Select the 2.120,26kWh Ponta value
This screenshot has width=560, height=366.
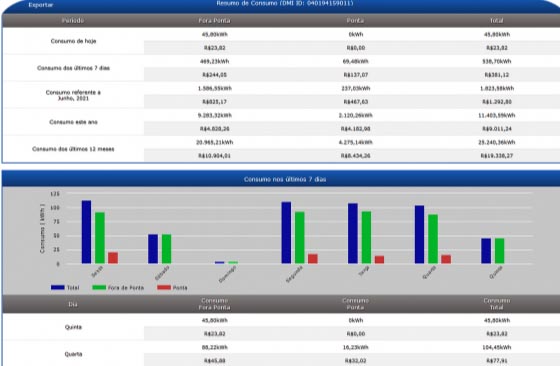356,115
